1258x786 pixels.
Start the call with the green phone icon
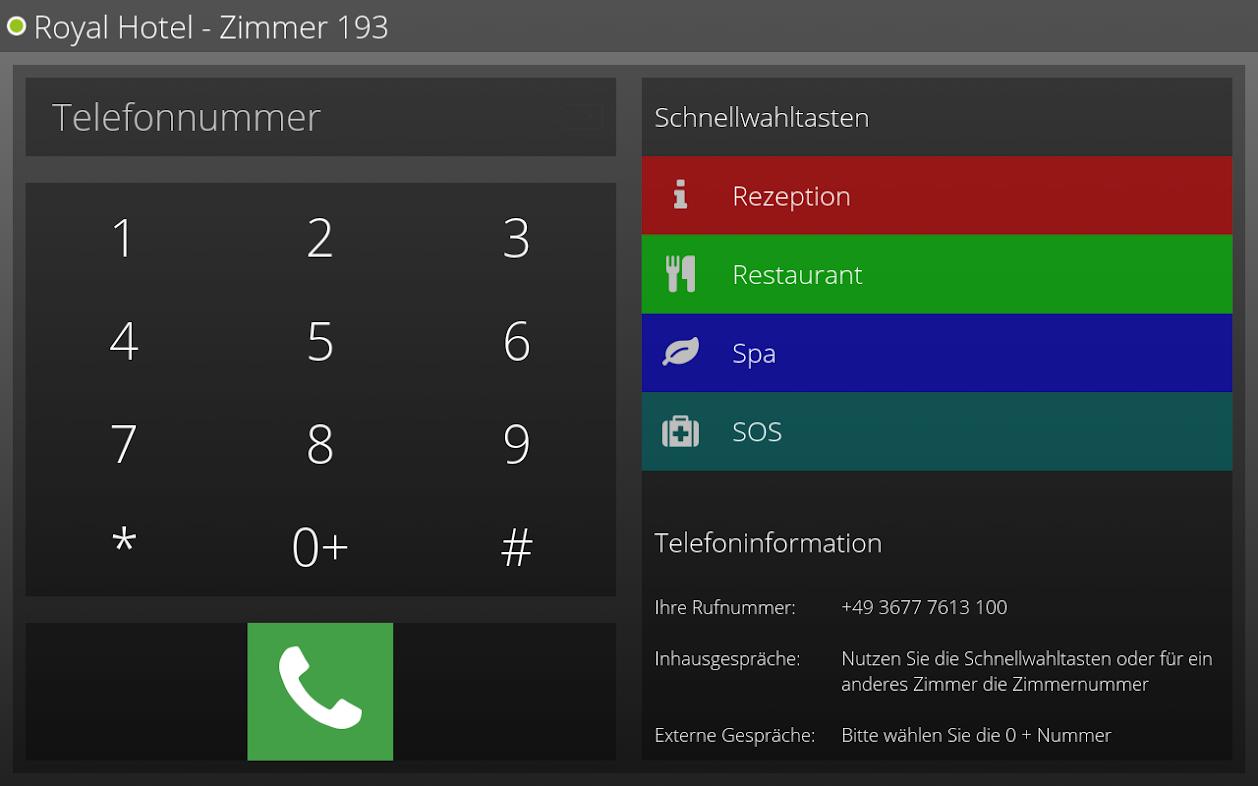pyautogui.click(x=320, y=691)
